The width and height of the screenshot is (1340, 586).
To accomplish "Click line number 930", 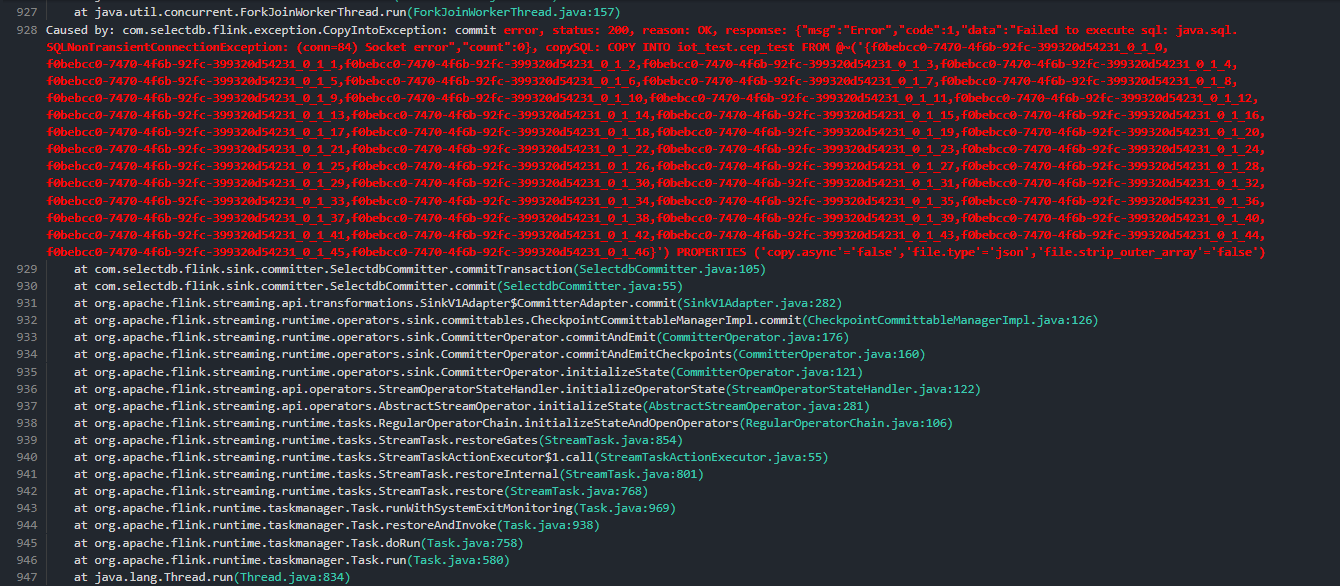I will pos(26,286).
